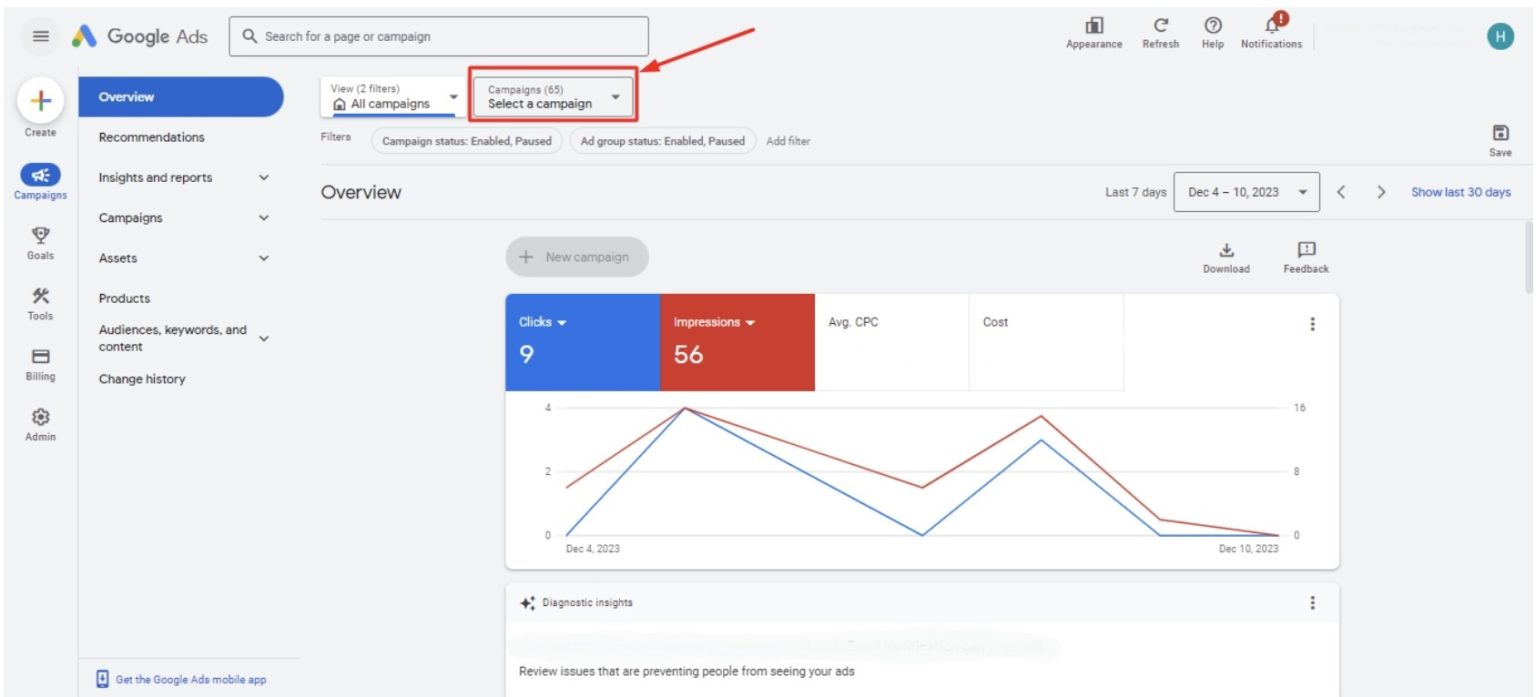This screenshot has width=1536, height=697.
Task: Open Notifications via the bell icon
Action: click(1270, 27)
